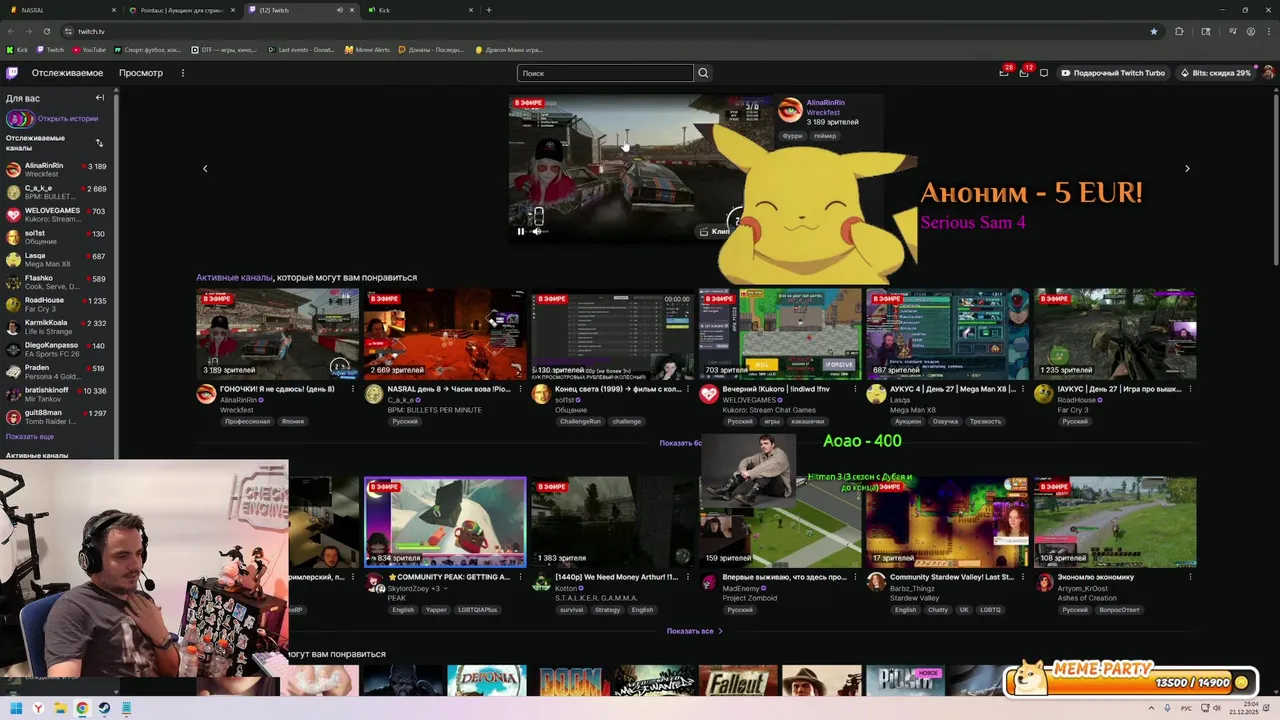The image size is (1280, 720).
Task: Open options for ГОНОЧКИ AlinaRinRin card
Action: point(353,389)
